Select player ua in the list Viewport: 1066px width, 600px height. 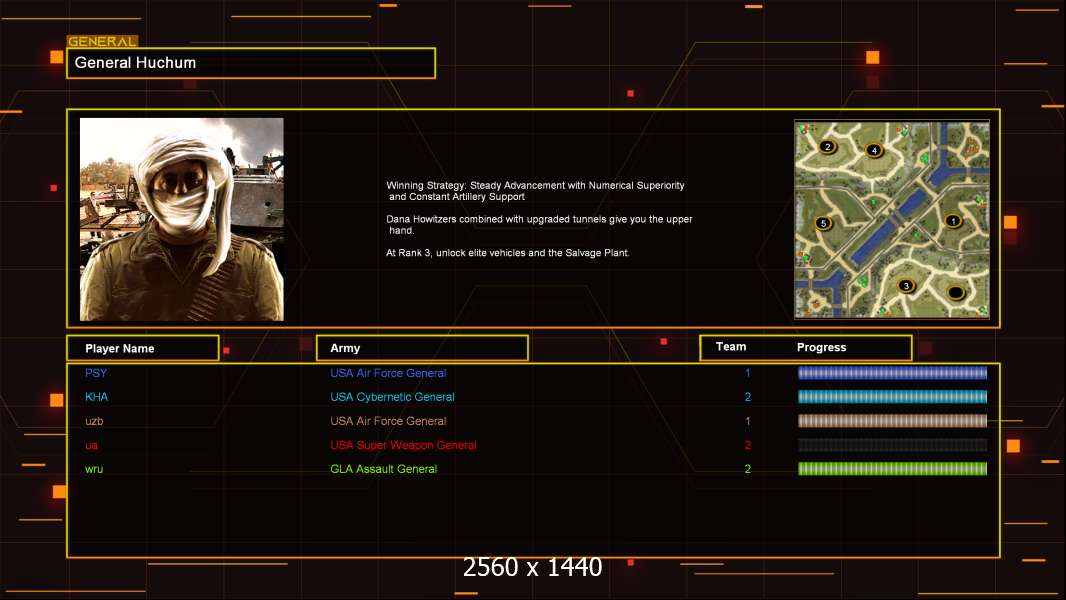91,445
